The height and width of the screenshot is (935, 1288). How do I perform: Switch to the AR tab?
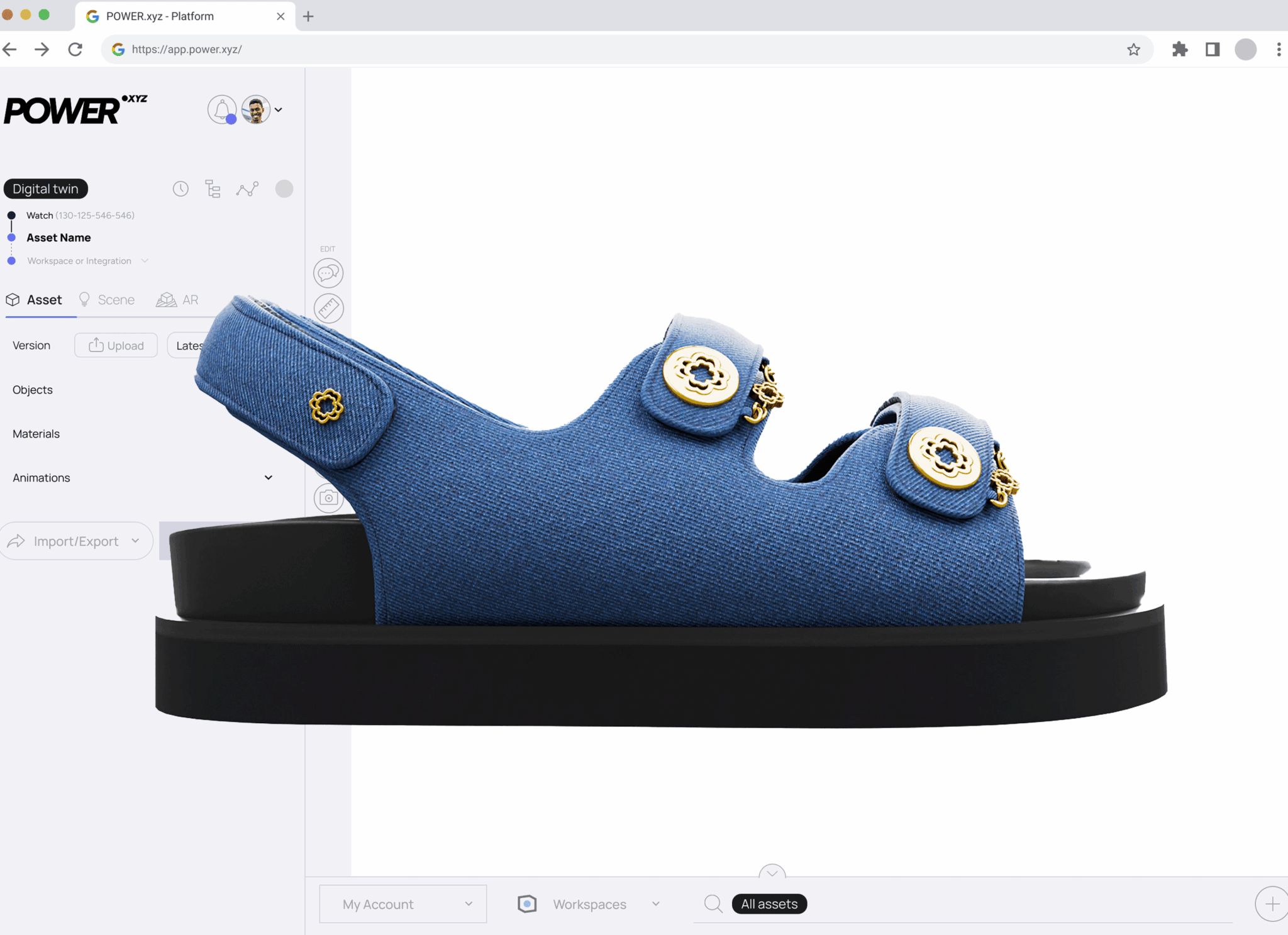(x=178, y=300)
